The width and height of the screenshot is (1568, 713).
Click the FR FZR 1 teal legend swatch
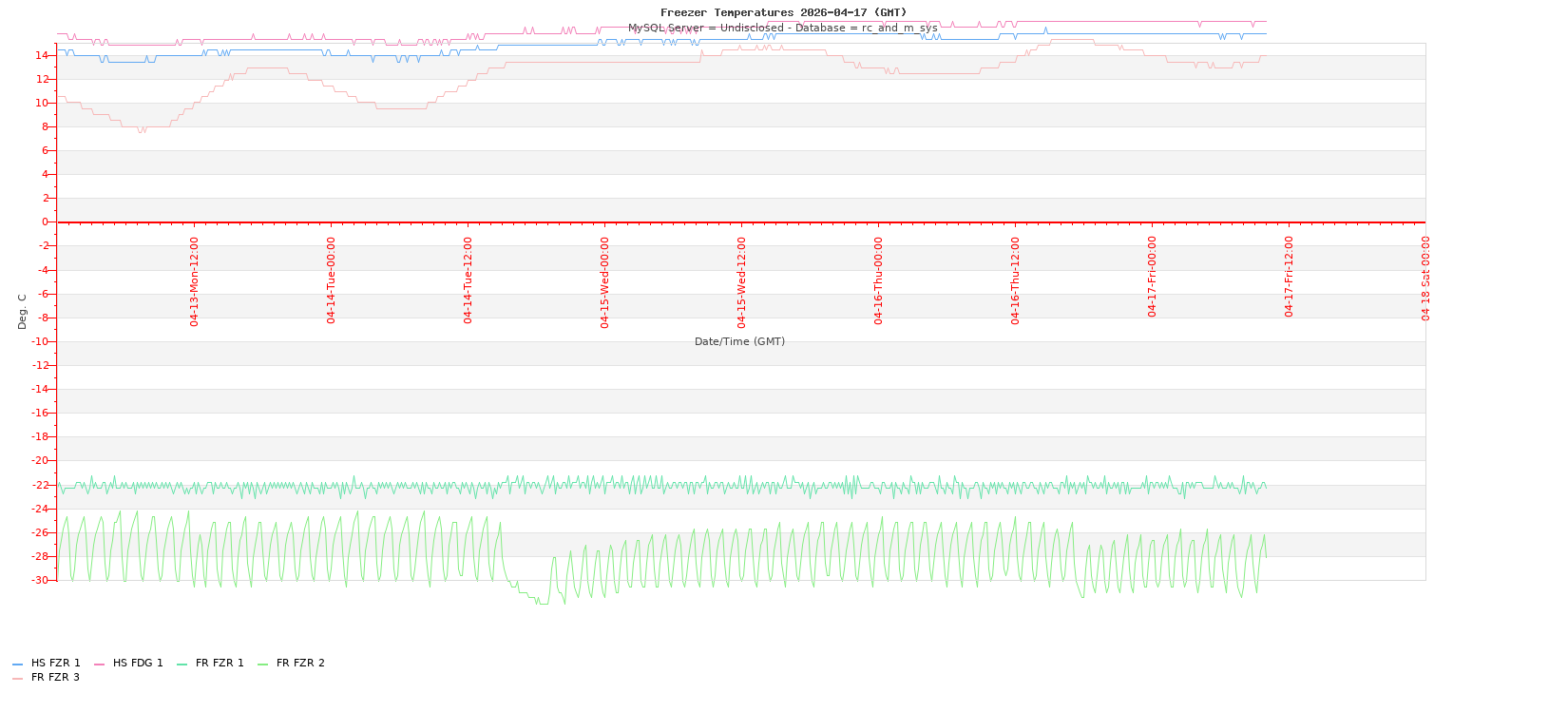[x=182, y=664]
